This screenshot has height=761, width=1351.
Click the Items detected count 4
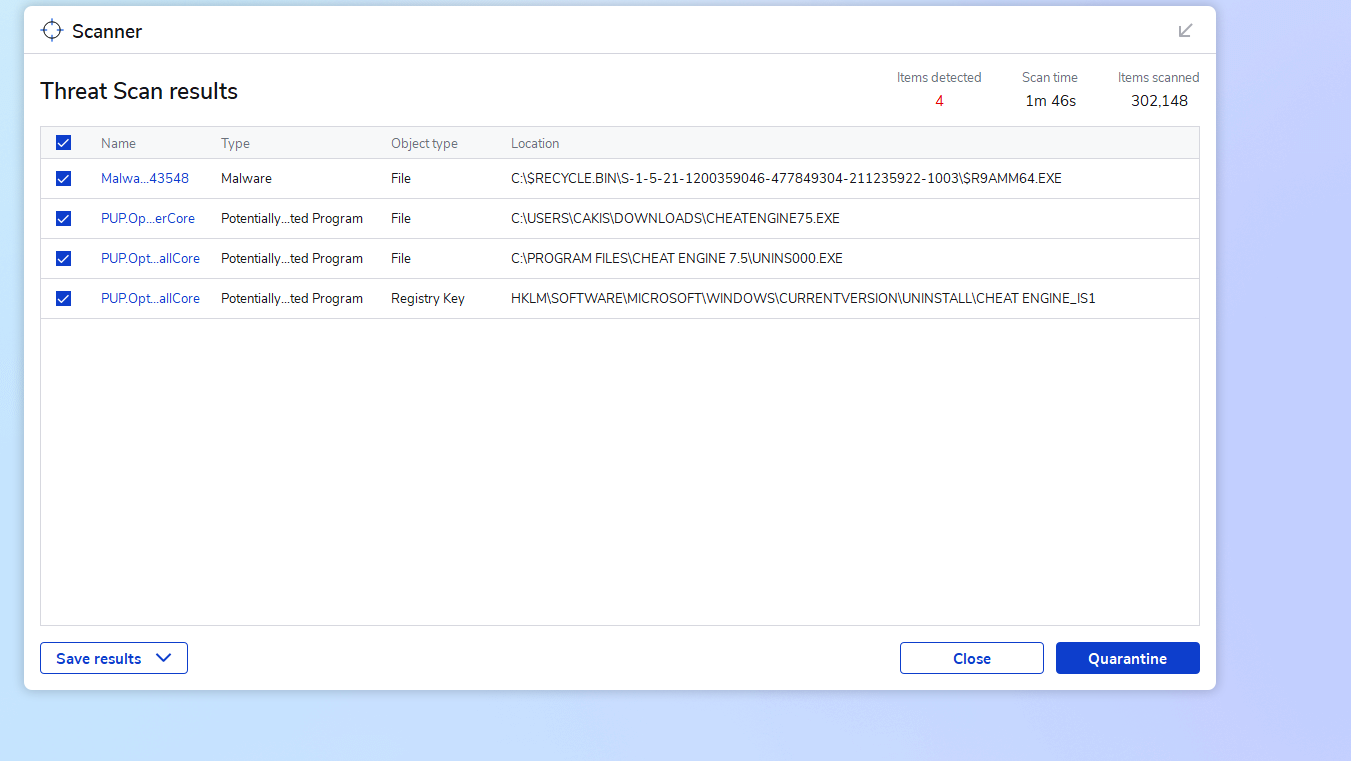(939, 101)
